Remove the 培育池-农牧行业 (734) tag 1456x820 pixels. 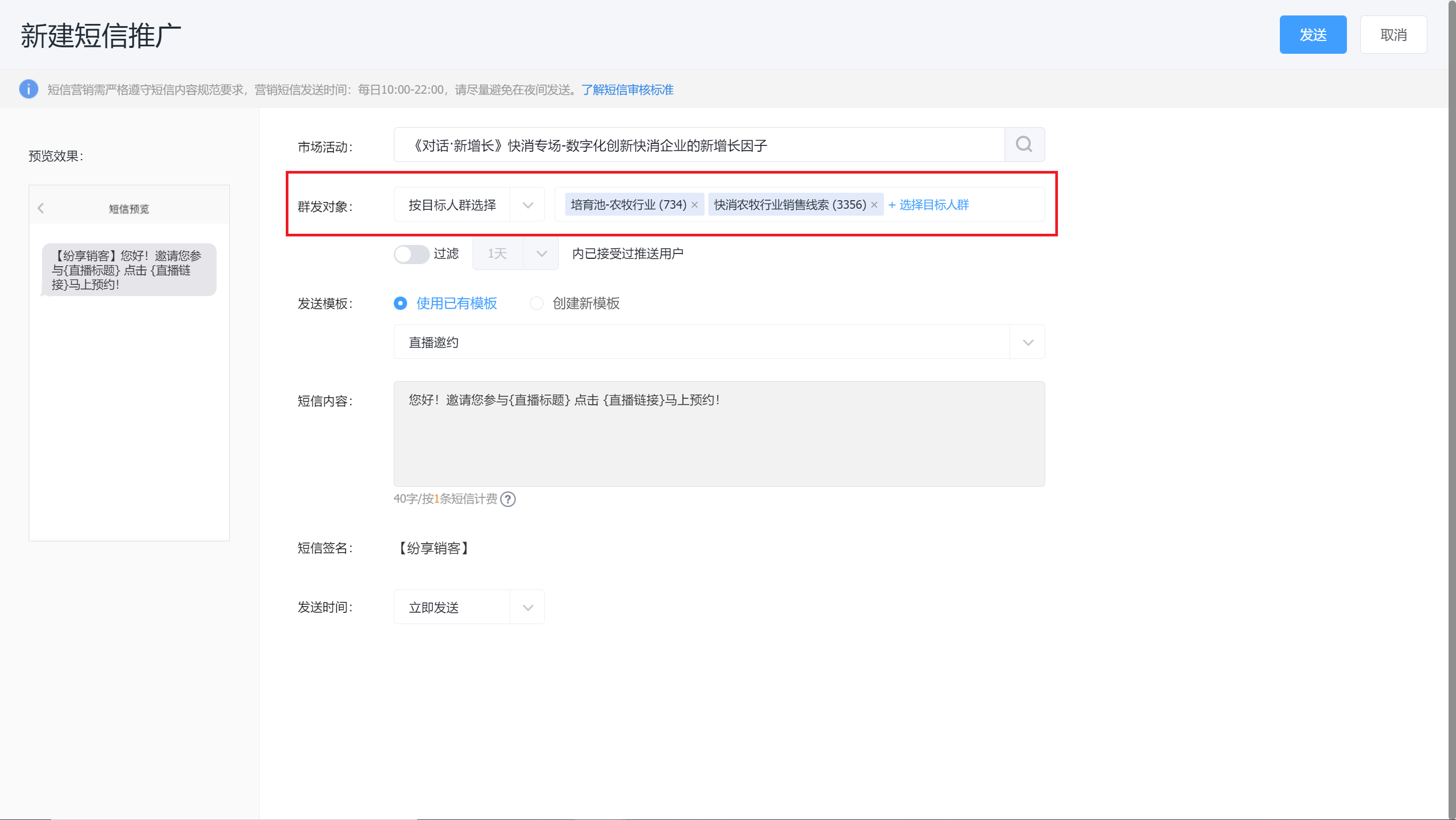(x=694, y=204)
